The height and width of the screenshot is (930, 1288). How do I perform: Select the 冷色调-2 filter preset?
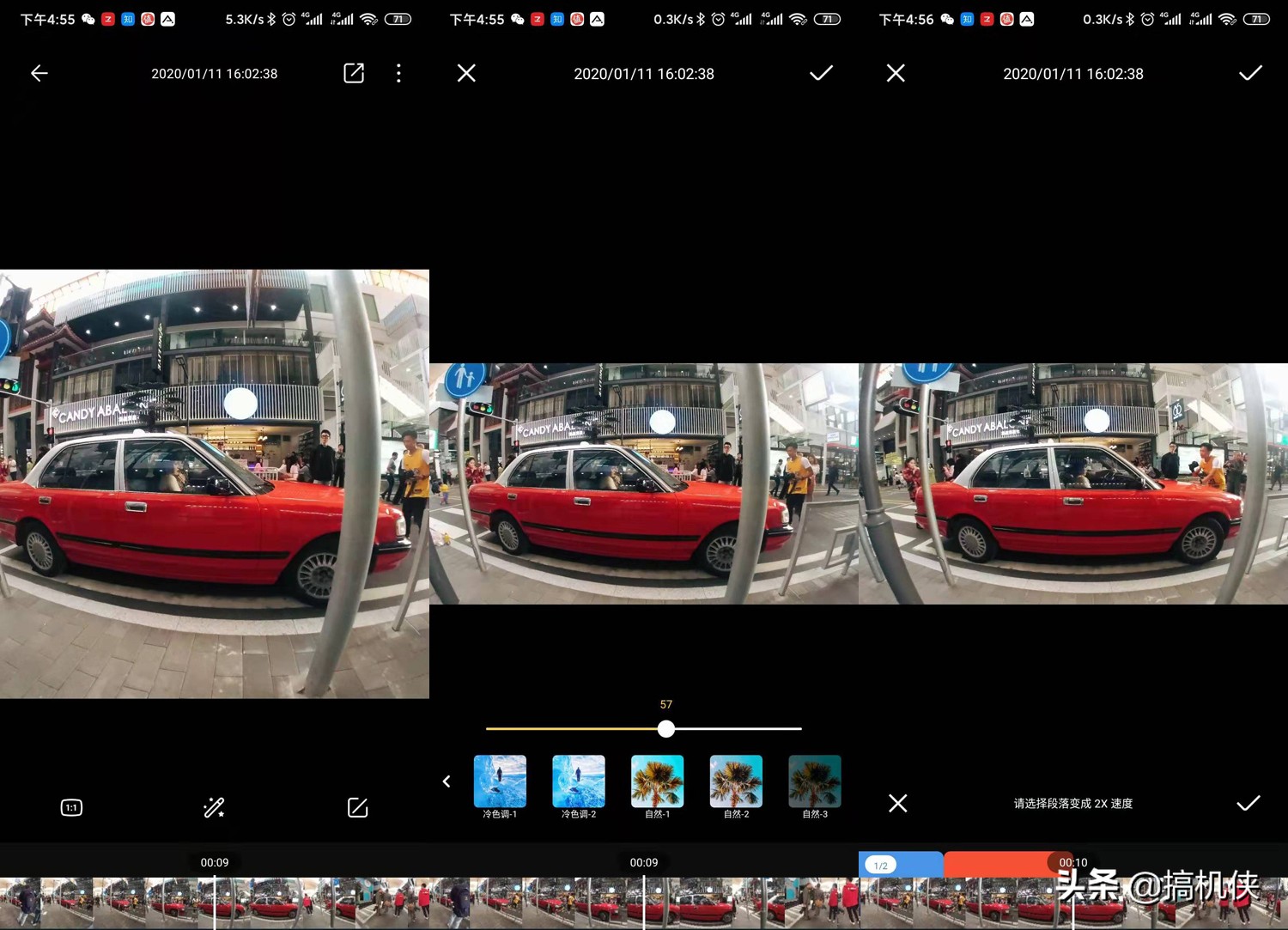pyautogui.click(x=578, y=780)
